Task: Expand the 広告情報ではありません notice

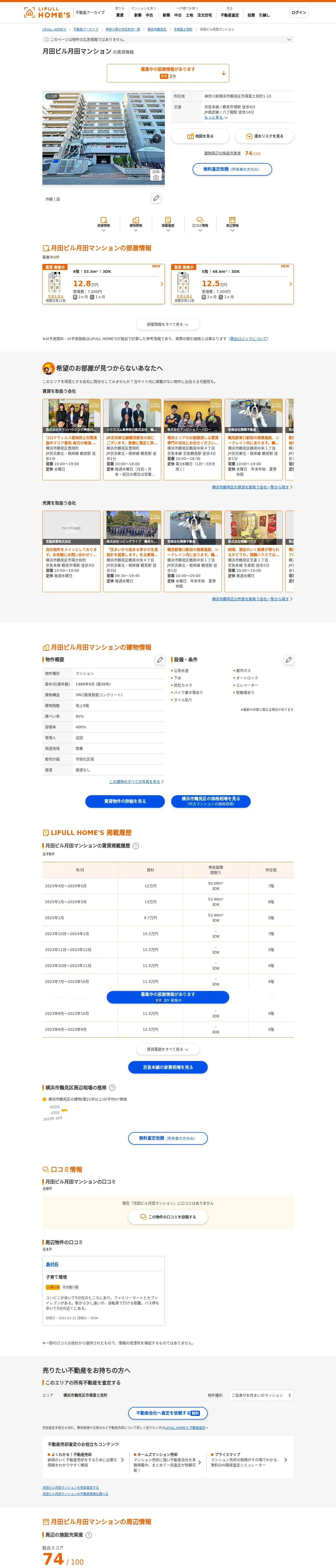Action: [168, 39]
